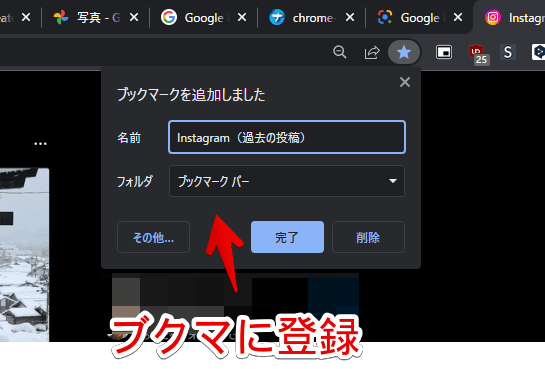Open the picture-in-picture extension icon
545x369 pixels.
pyautogui.click(x=444, y=52)
